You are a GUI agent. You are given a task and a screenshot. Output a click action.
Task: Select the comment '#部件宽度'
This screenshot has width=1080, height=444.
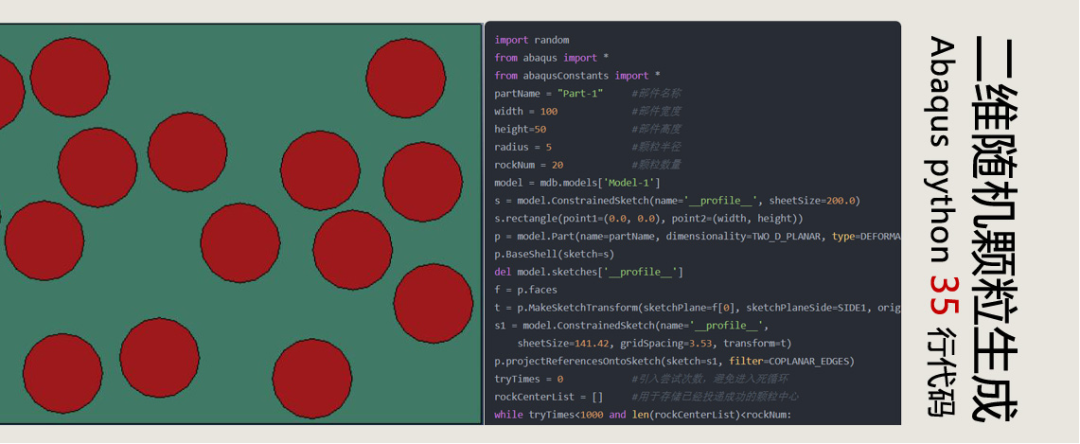pyautogui.click(x=656, y=112)
